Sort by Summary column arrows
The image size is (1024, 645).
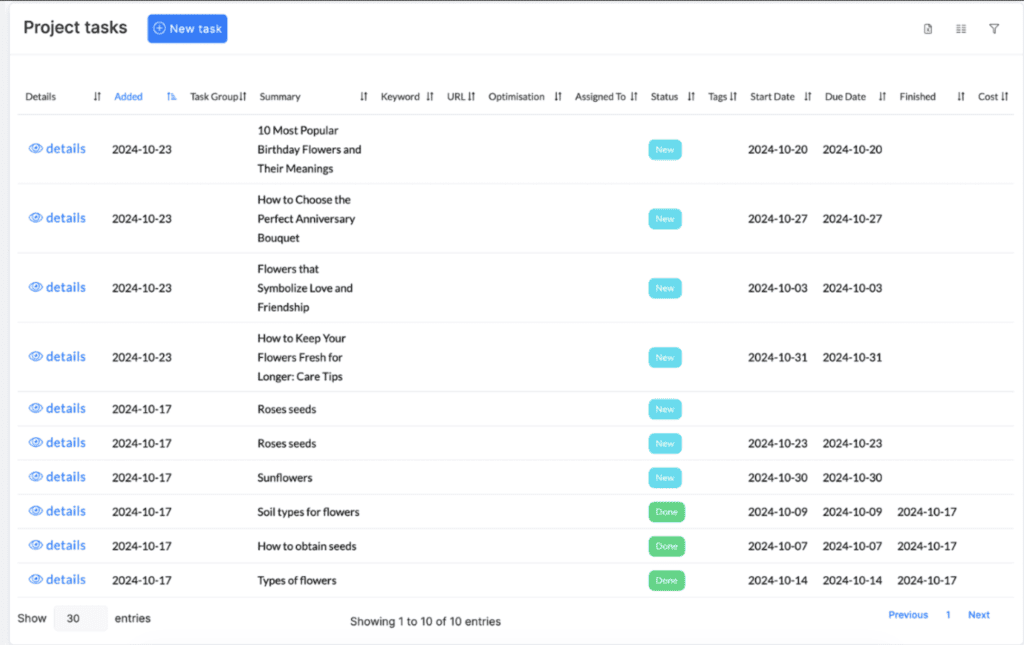pos(364,97)
